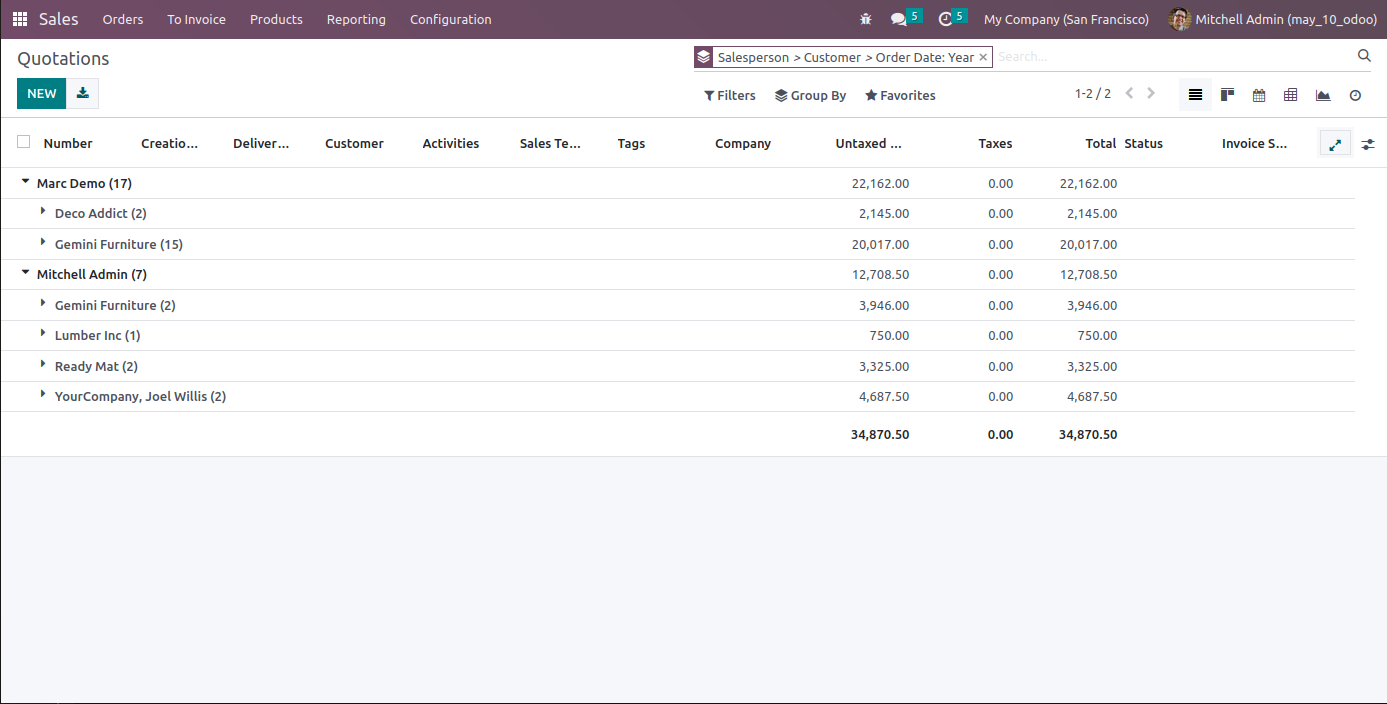
Task: Click the NEW quotation button
Action: click(42, 93)
